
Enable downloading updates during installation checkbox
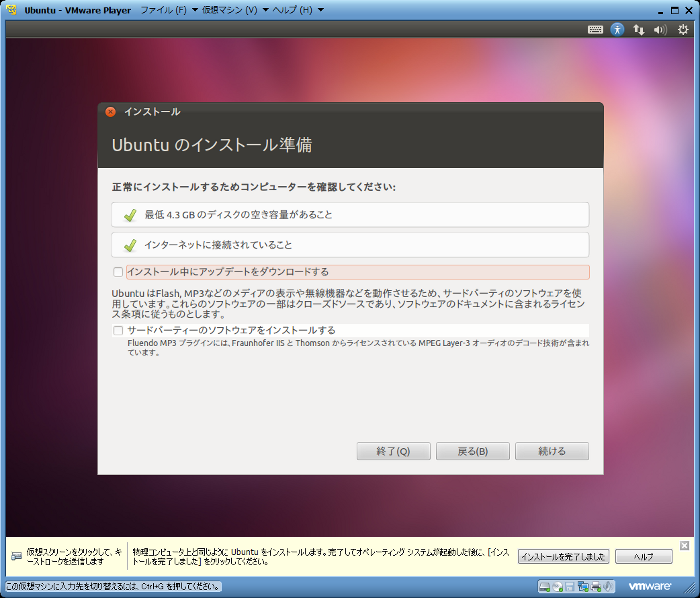(118, 272)
